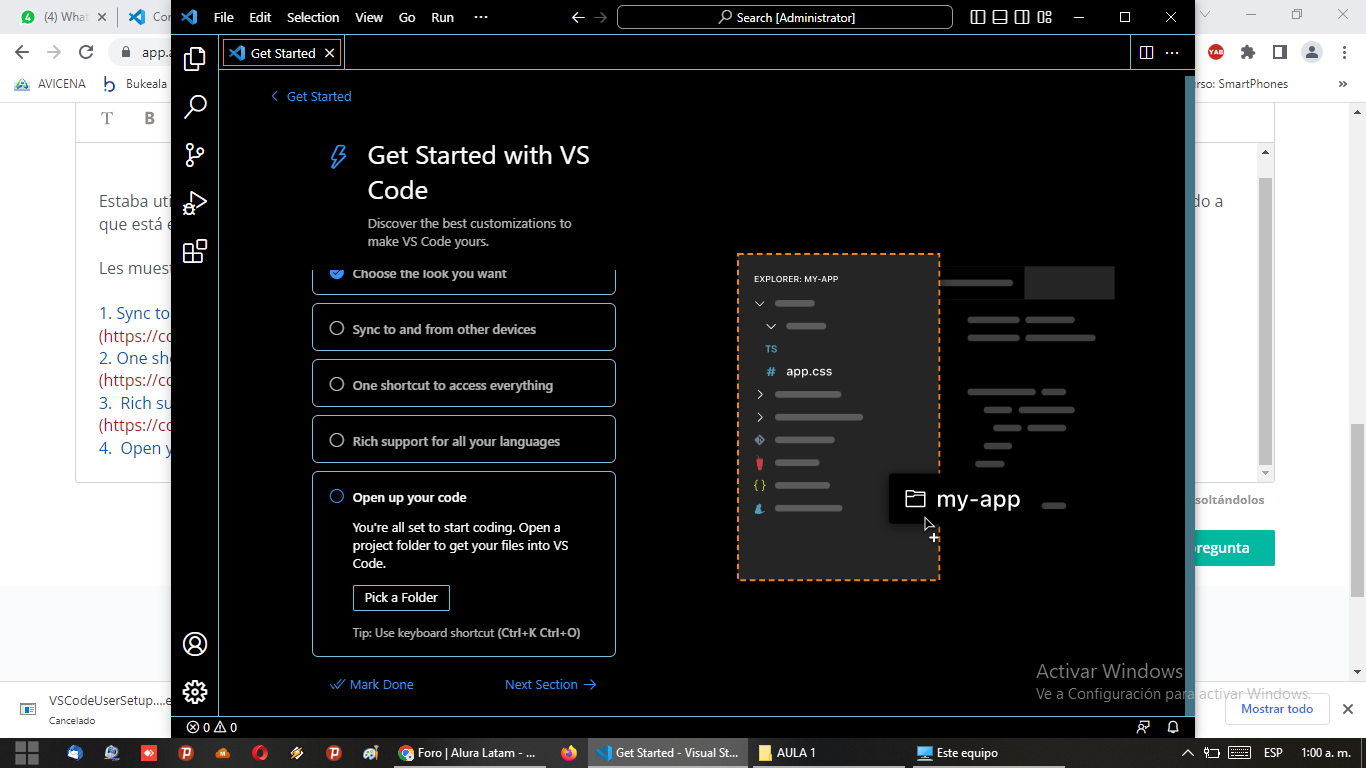Go to Next Section

551,684
